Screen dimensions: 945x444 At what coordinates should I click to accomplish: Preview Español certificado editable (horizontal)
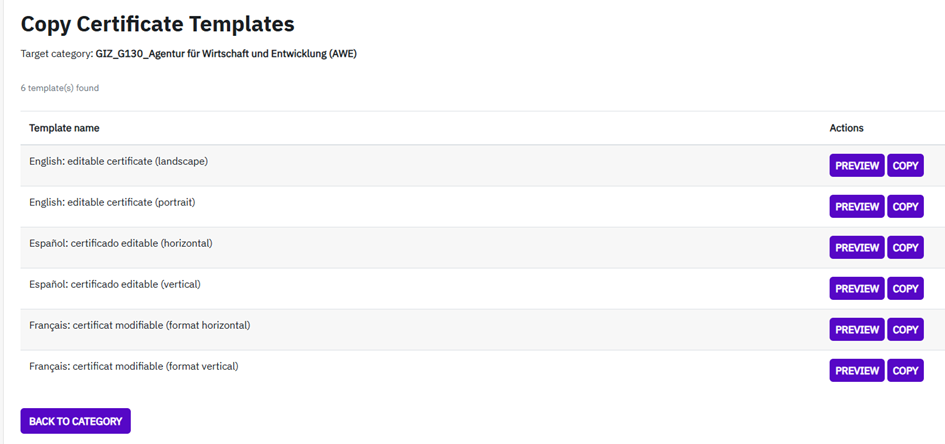pos(856,248)
